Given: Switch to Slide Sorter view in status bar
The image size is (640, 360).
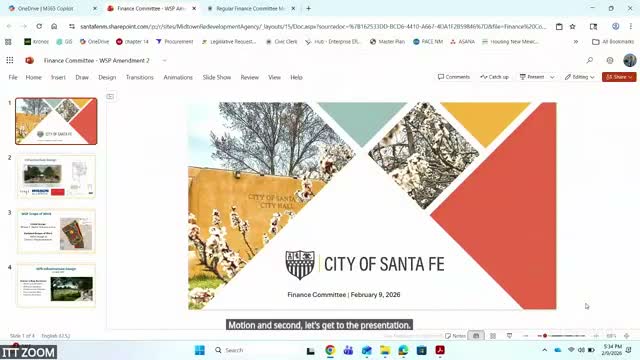Looking at the screenshot, I should 493,336.
